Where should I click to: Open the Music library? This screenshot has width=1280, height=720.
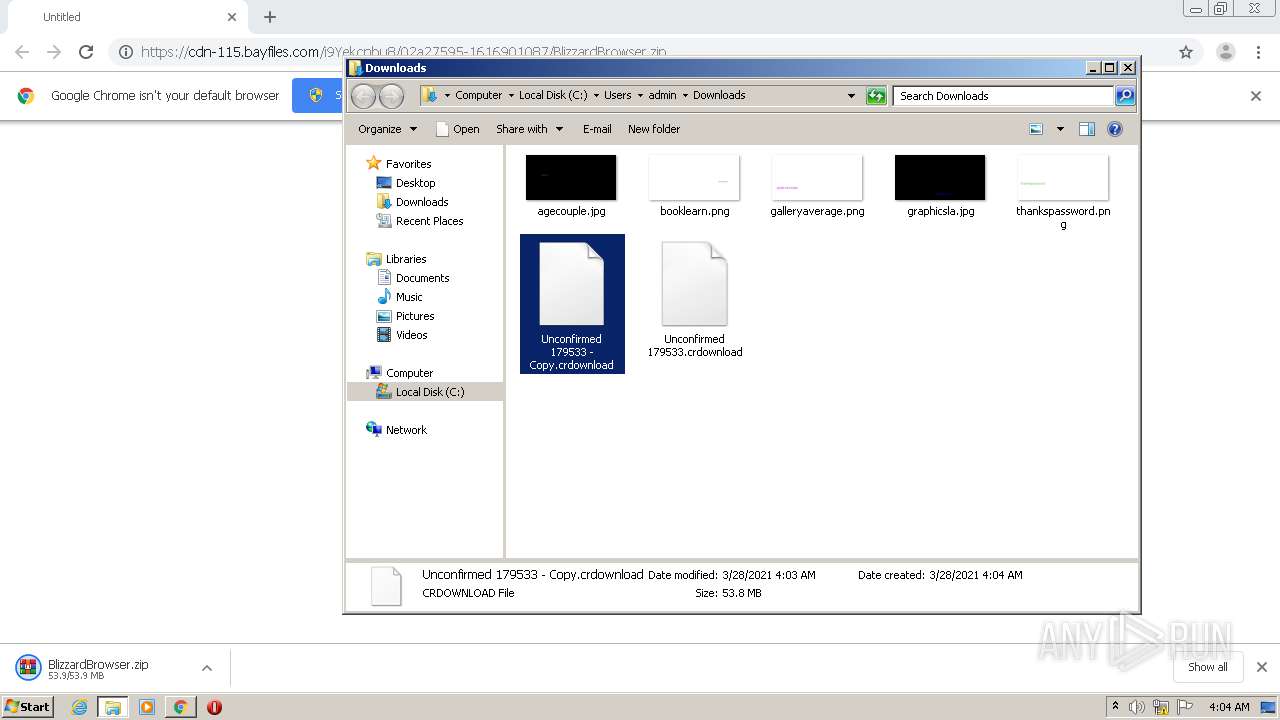(x=409, y=297)
